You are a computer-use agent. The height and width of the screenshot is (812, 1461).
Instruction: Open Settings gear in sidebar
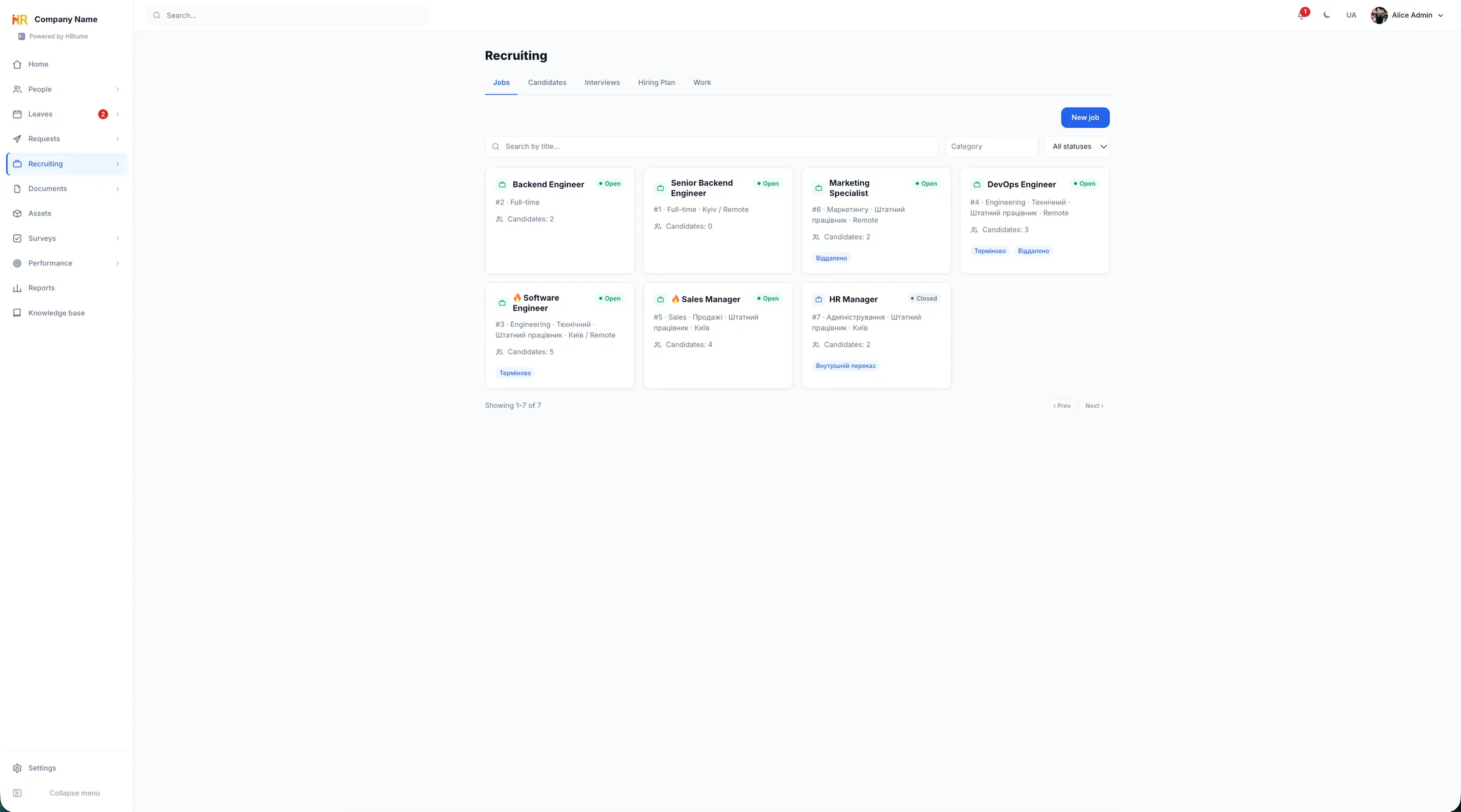tap(17, 768)
